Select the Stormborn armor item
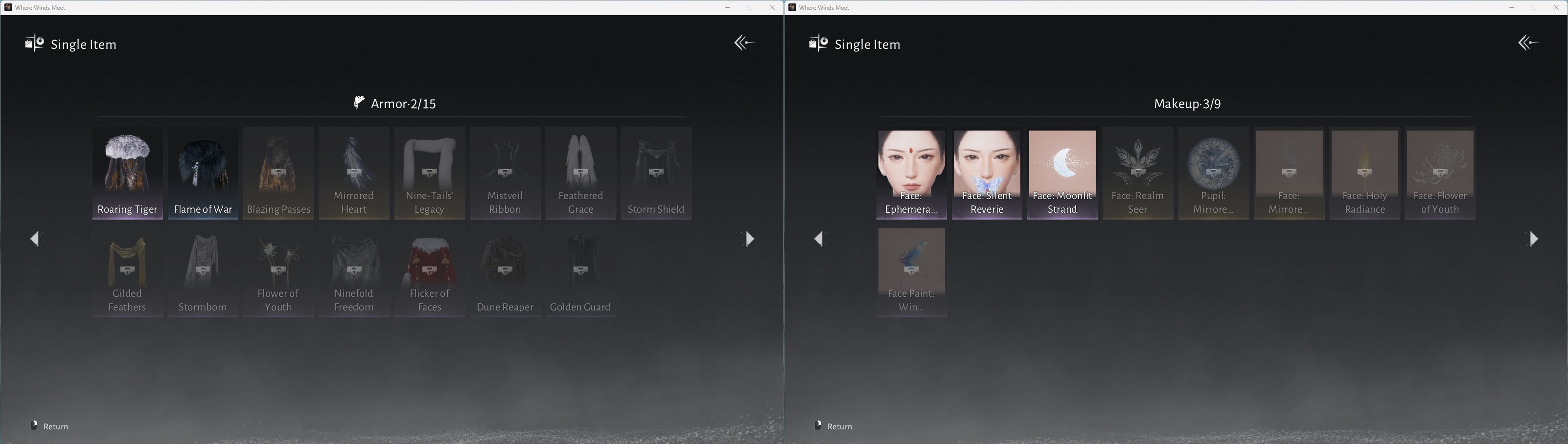The height and width of the screenshot is (444, 1568). tap(203, 271)
